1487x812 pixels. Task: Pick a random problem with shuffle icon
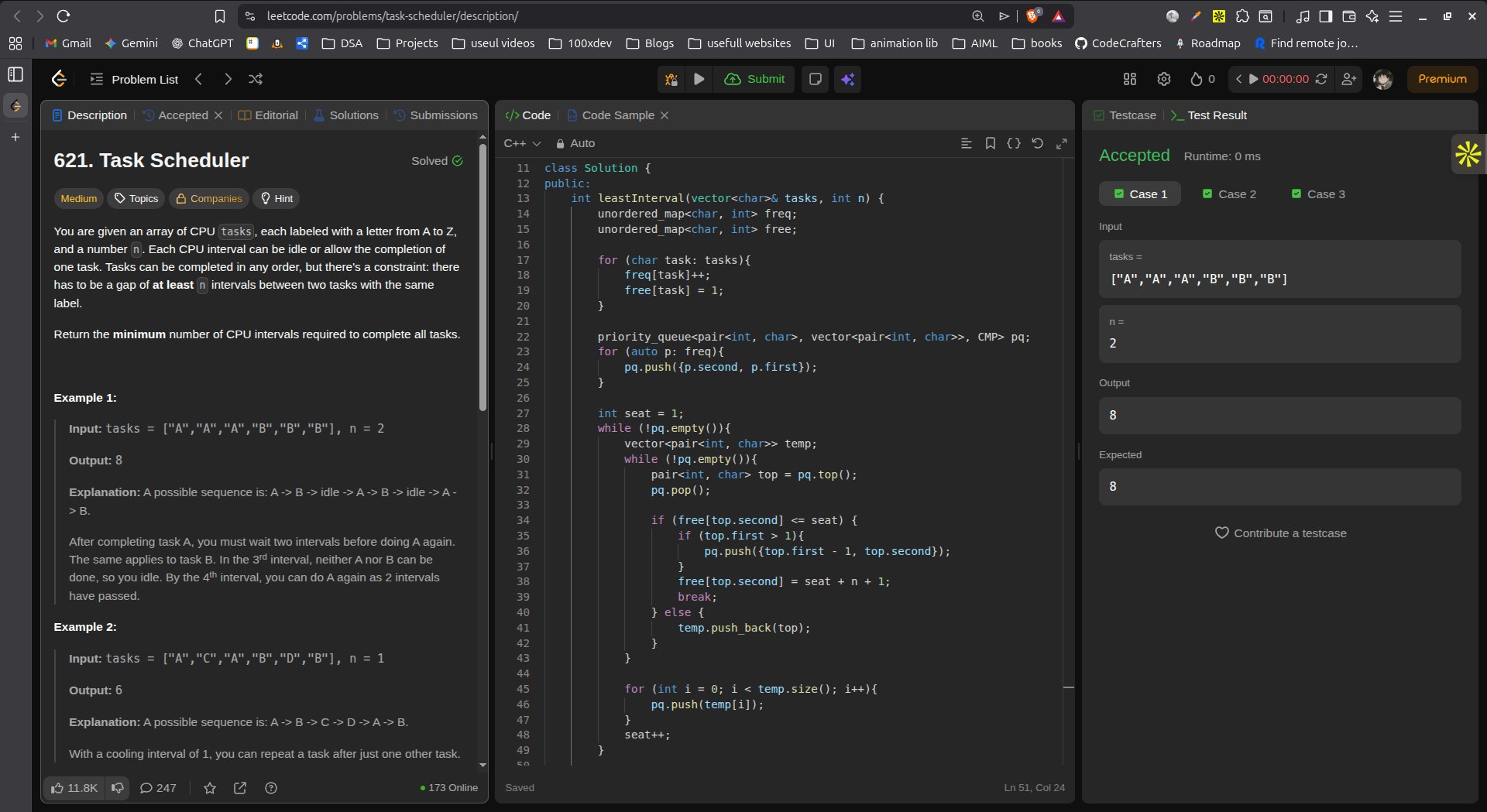256,79
